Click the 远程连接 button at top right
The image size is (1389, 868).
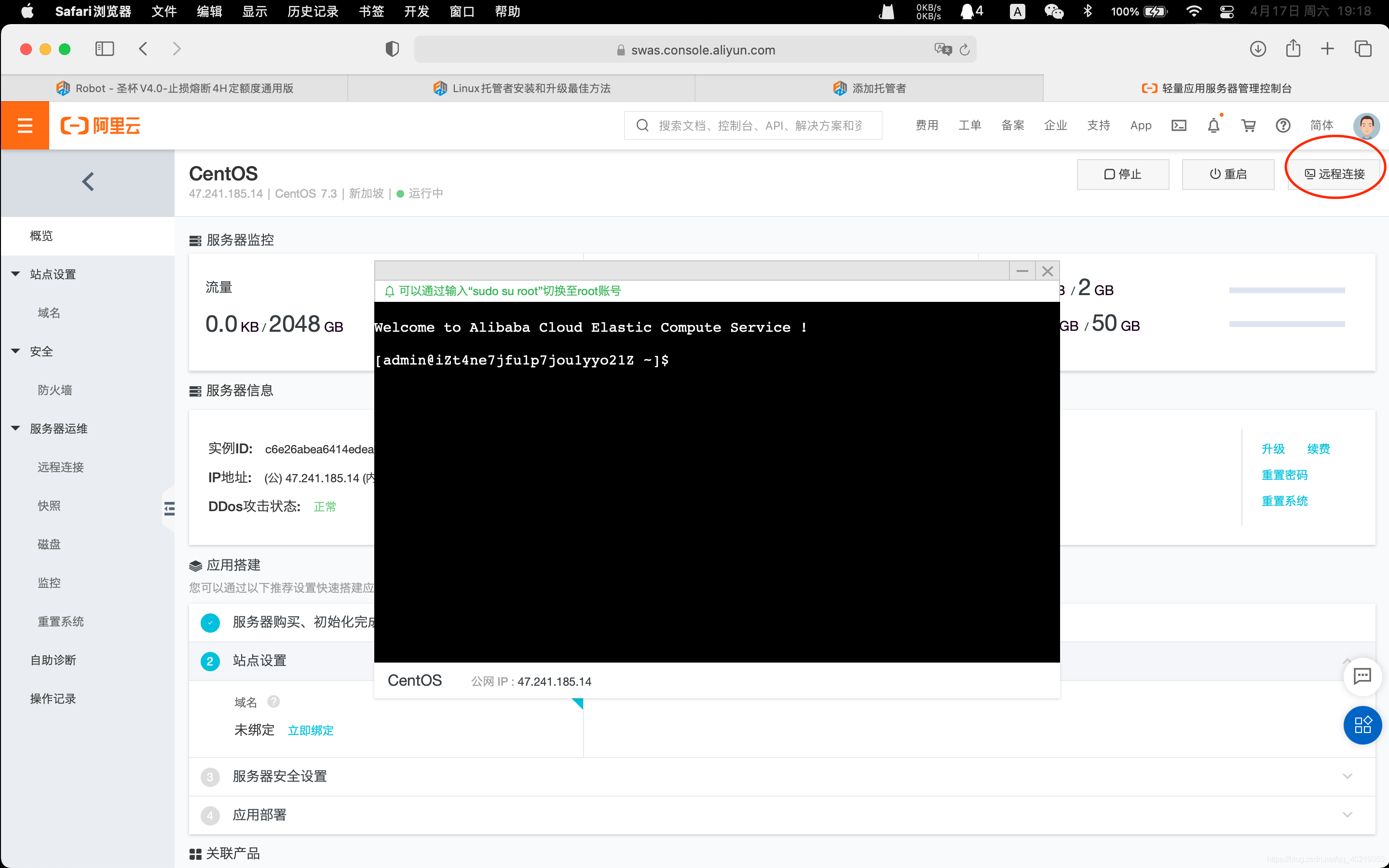[1334, 174]
